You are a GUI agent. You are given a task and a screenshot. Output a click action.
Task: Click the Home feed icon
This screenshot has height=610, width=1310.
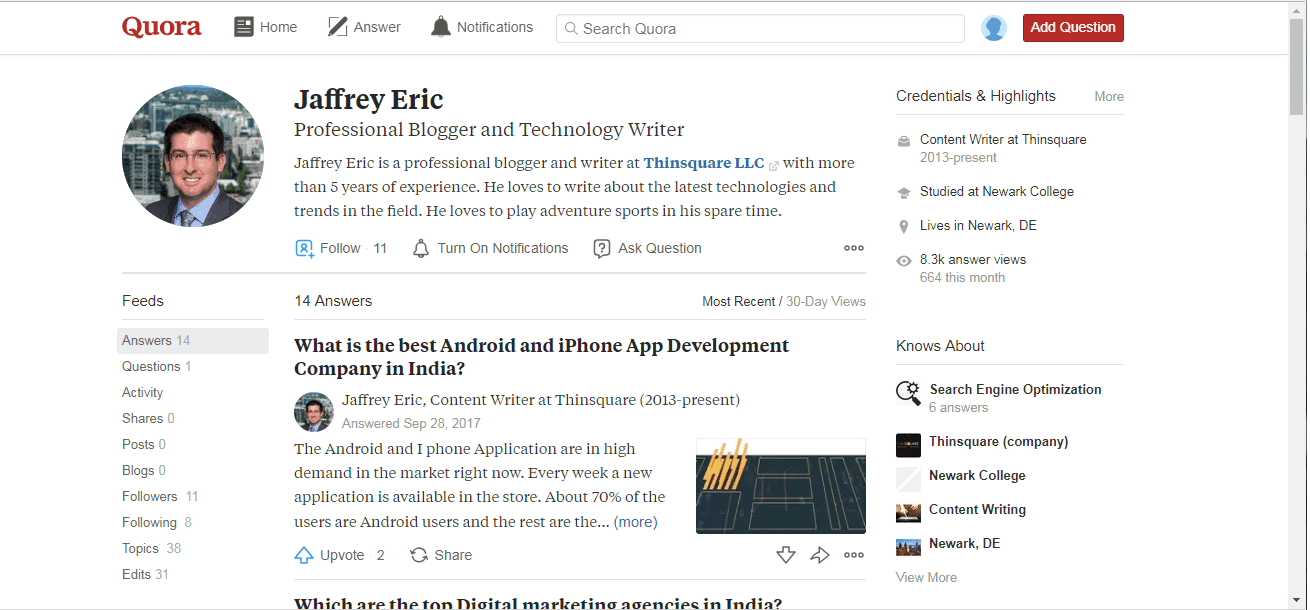pyautogui.click(x=244, y=27)
